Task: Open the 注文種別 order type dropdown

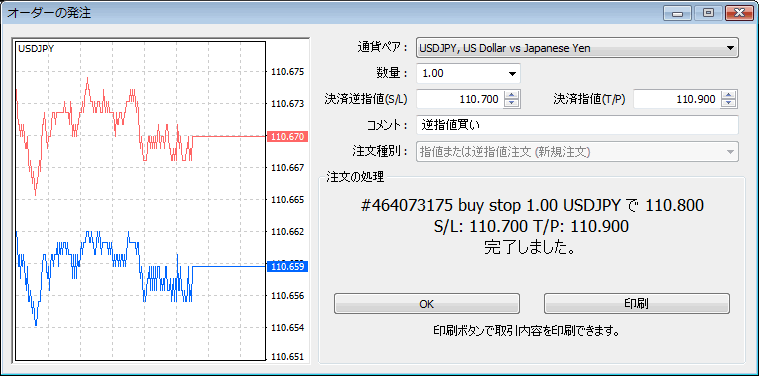Action: click(730, 151)
